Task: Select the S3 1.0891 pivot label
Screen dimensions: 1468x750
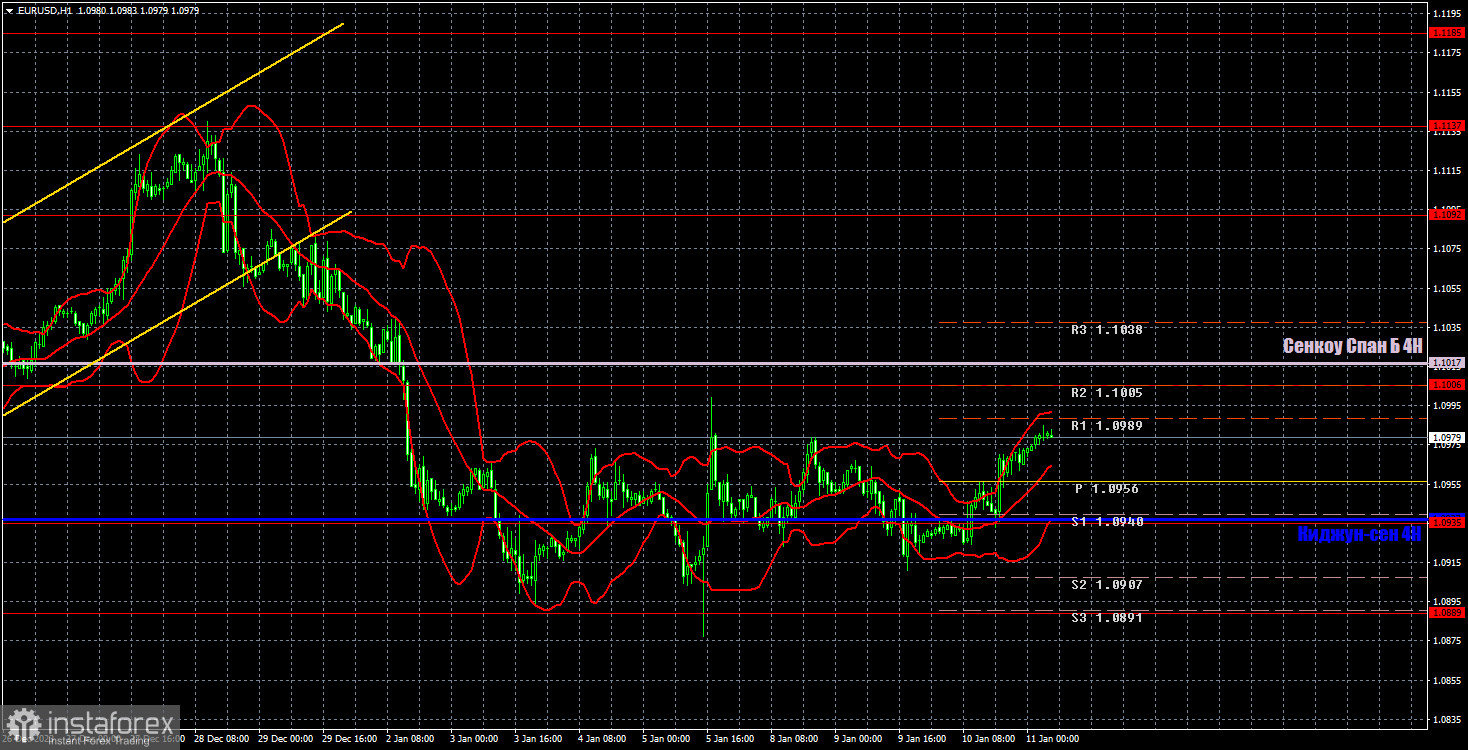Action: point(1107,617)
